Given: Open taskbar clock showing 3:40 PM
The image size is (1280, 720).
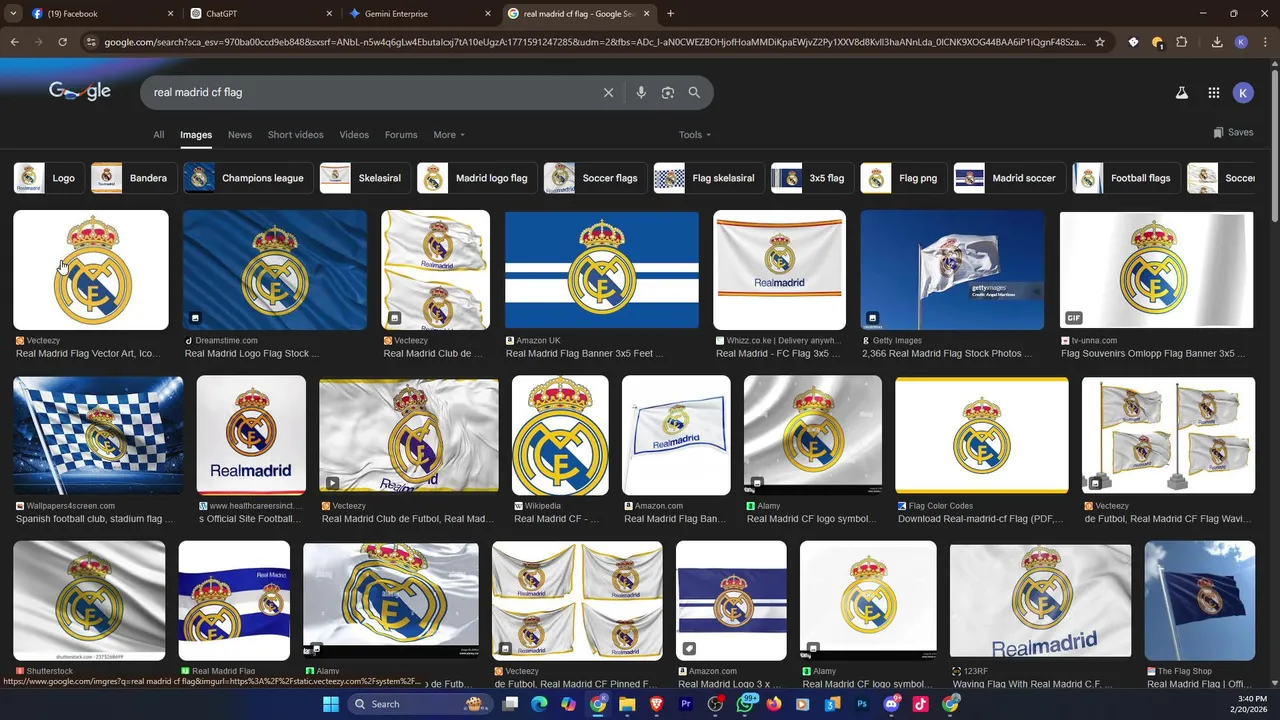Looking at the screenshot, I should click(x=1252, y=704).
